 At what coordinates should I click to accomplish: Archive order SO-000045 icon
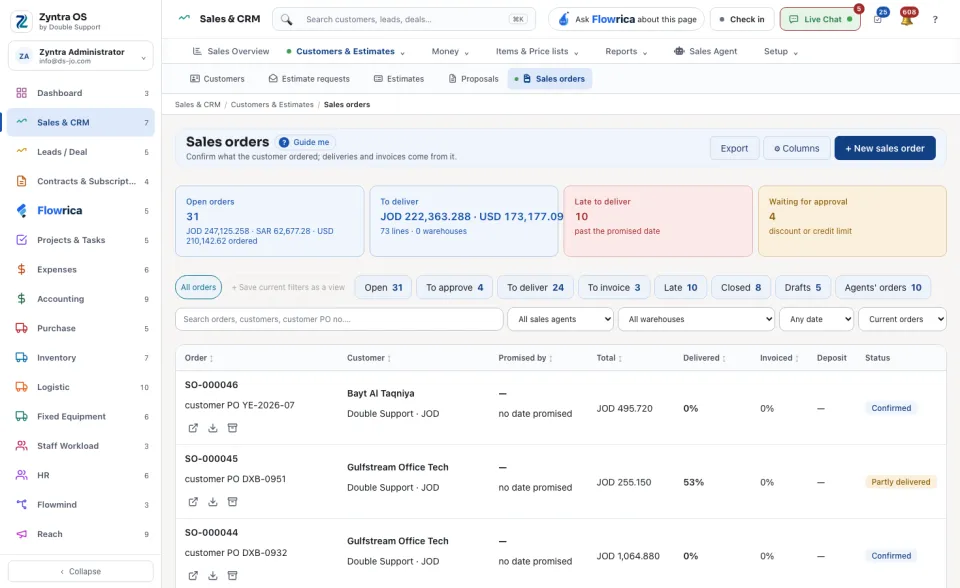(x=233, y=502)
